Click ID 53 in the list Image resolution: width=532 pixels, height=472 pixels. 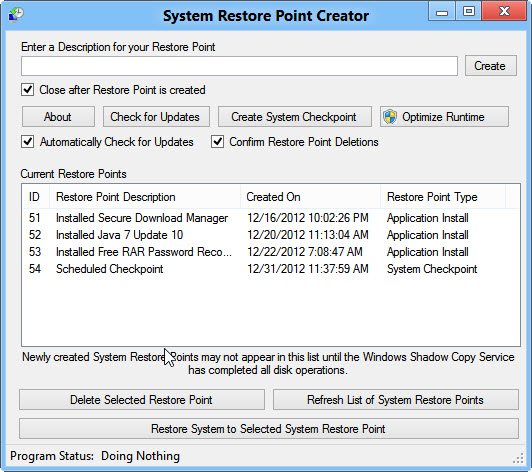[35, 252]
